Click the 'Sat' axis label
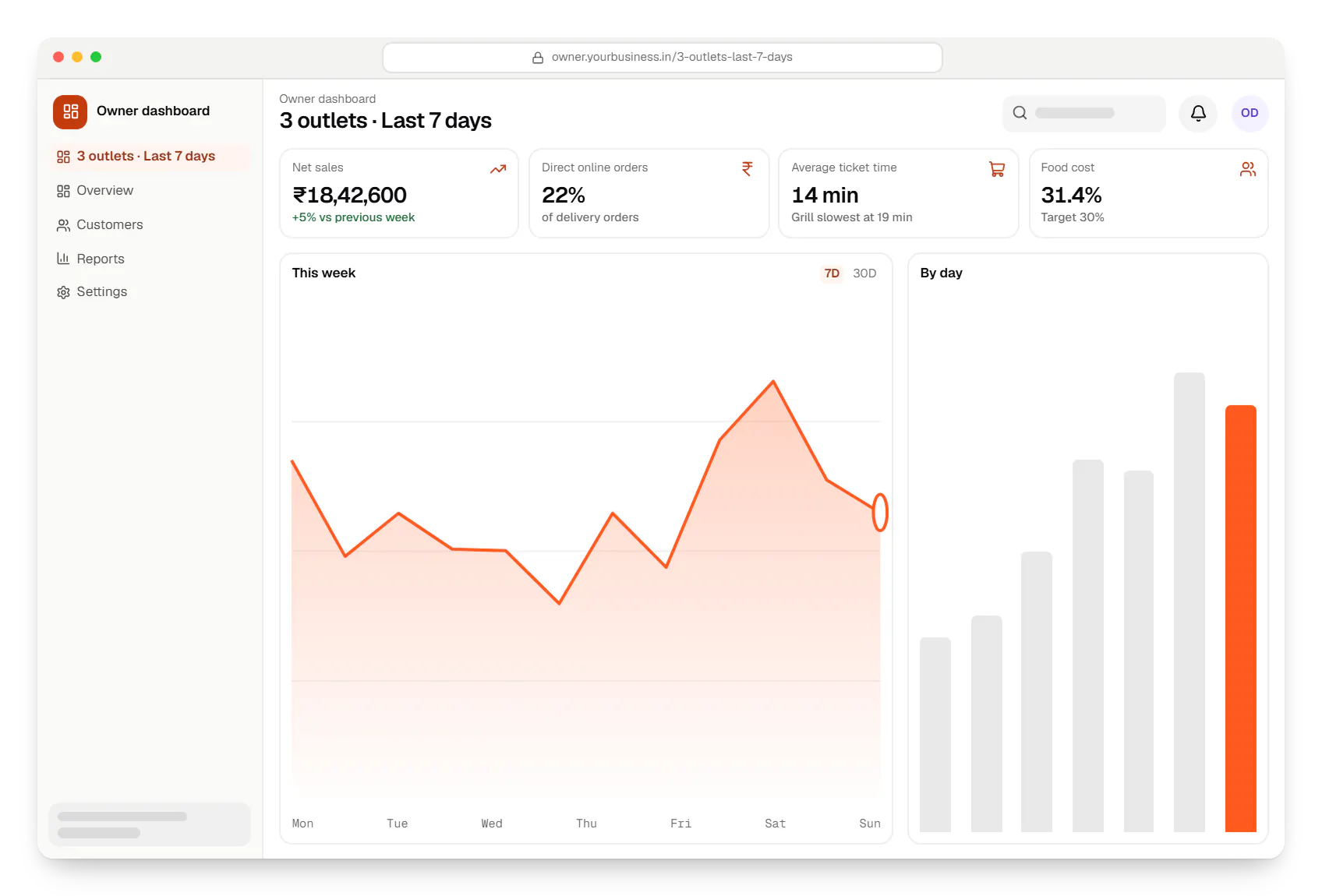The width and height of the screenshot is (1322, 896). 775,824
